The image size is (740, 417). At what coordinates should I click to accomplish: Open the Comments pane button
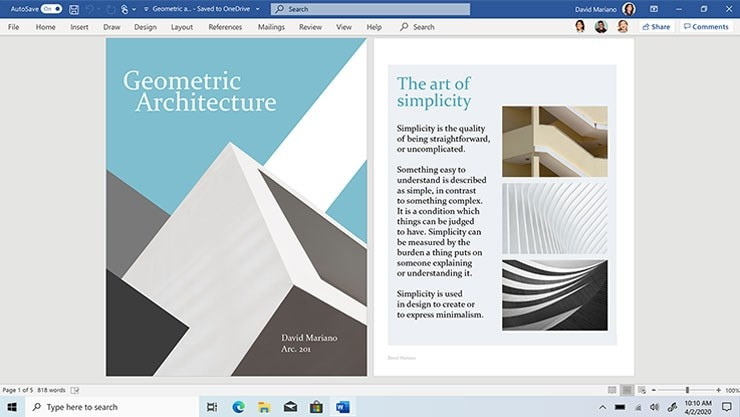[706, 27]
